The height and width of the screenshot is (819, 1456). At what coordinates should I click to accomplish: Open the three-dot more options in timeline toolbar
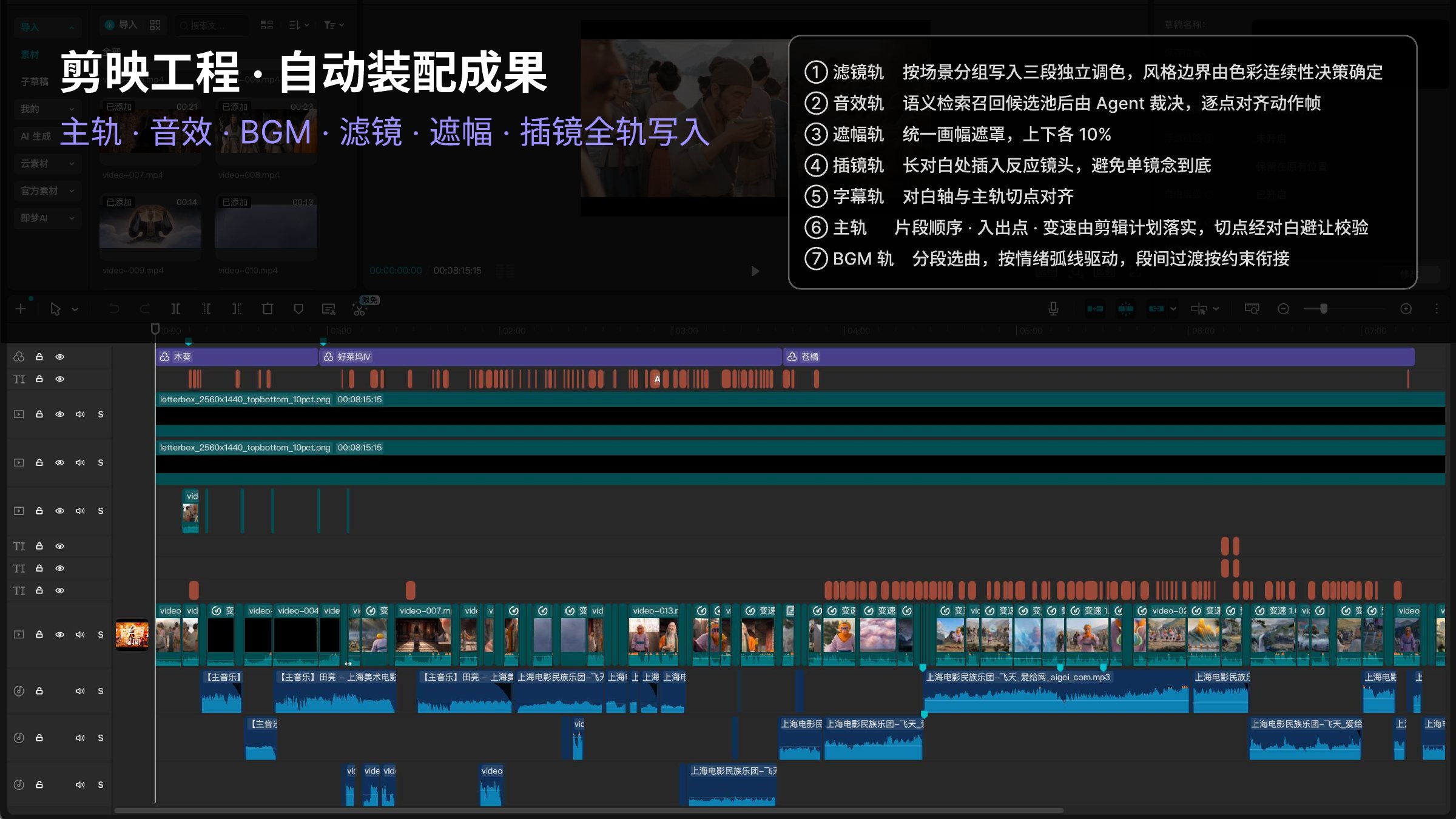1437,309
